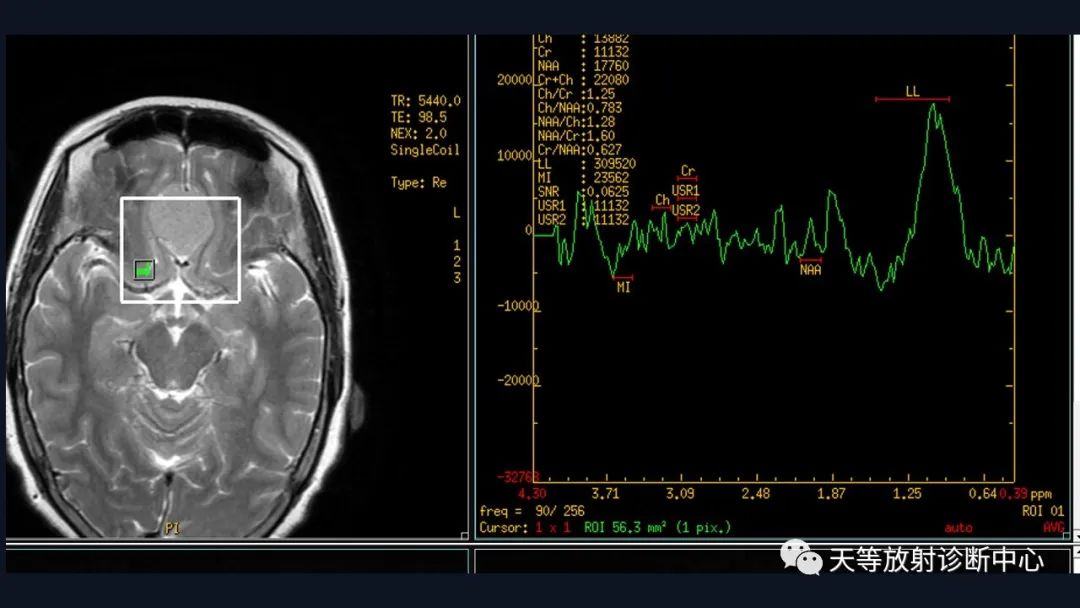This screenshot has width=1080, height=608.
Task: Click the 1.25 ppm axis tick label
Action: coord(907,494)
